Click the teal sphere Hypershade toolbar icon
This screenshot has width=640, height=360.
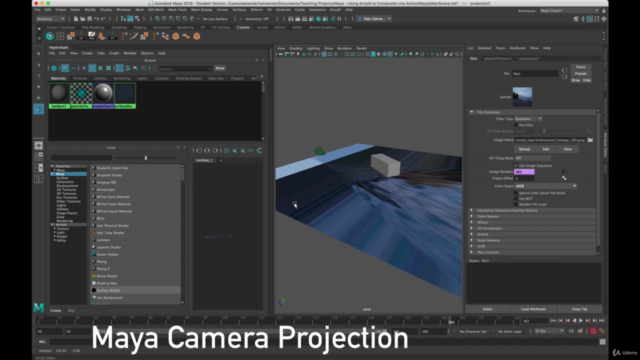[54, 69]
